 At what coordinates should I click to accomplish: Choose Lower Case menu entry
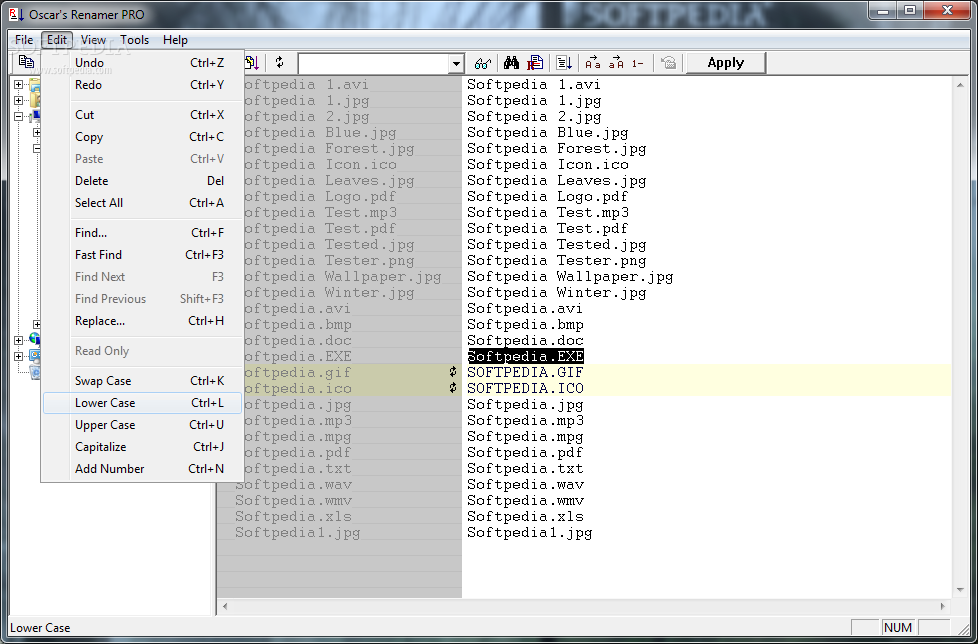[x=142, y=403]
